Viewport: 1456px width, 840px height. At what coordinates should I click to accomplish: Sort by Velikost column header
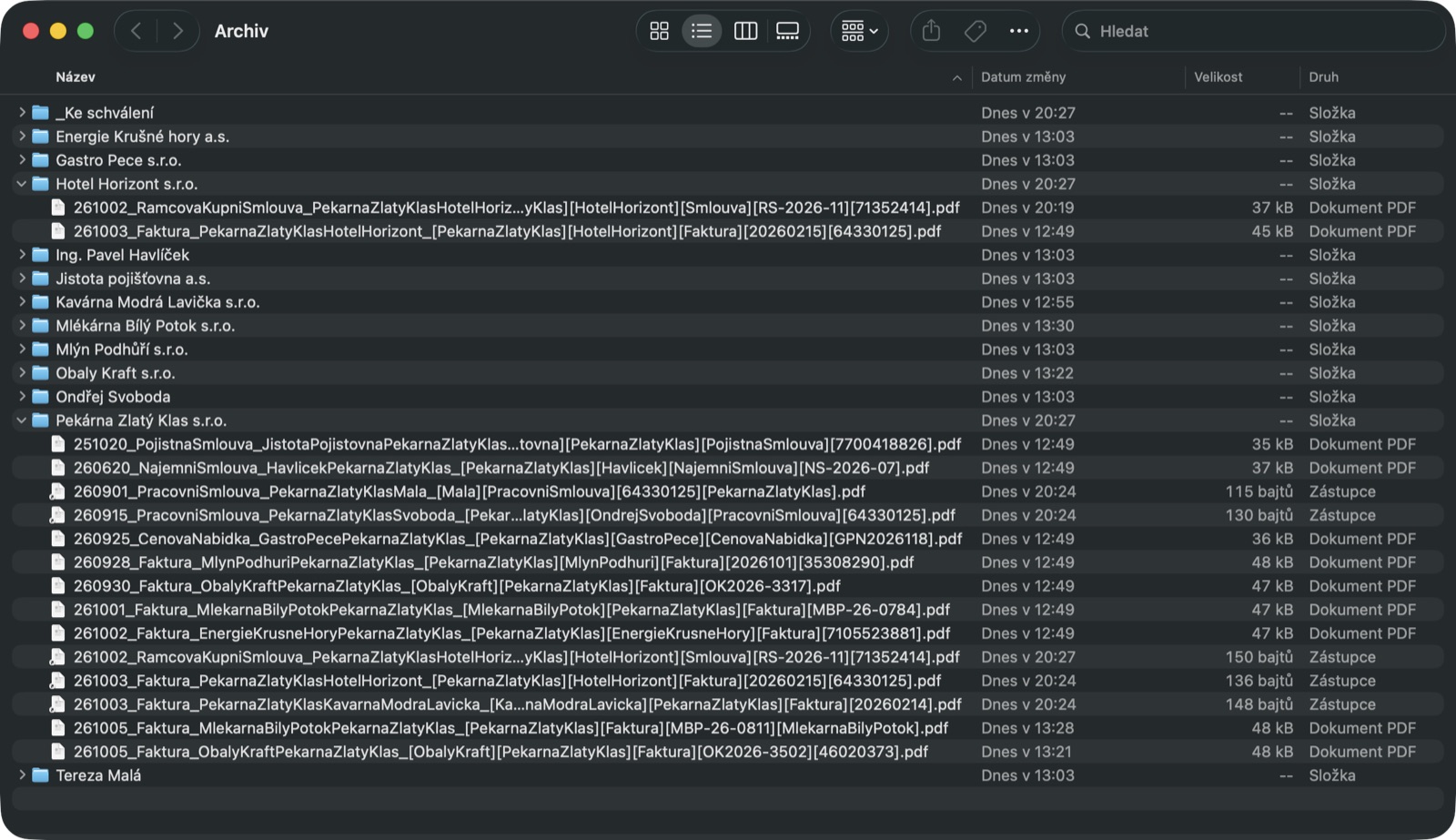(1218, 77)
